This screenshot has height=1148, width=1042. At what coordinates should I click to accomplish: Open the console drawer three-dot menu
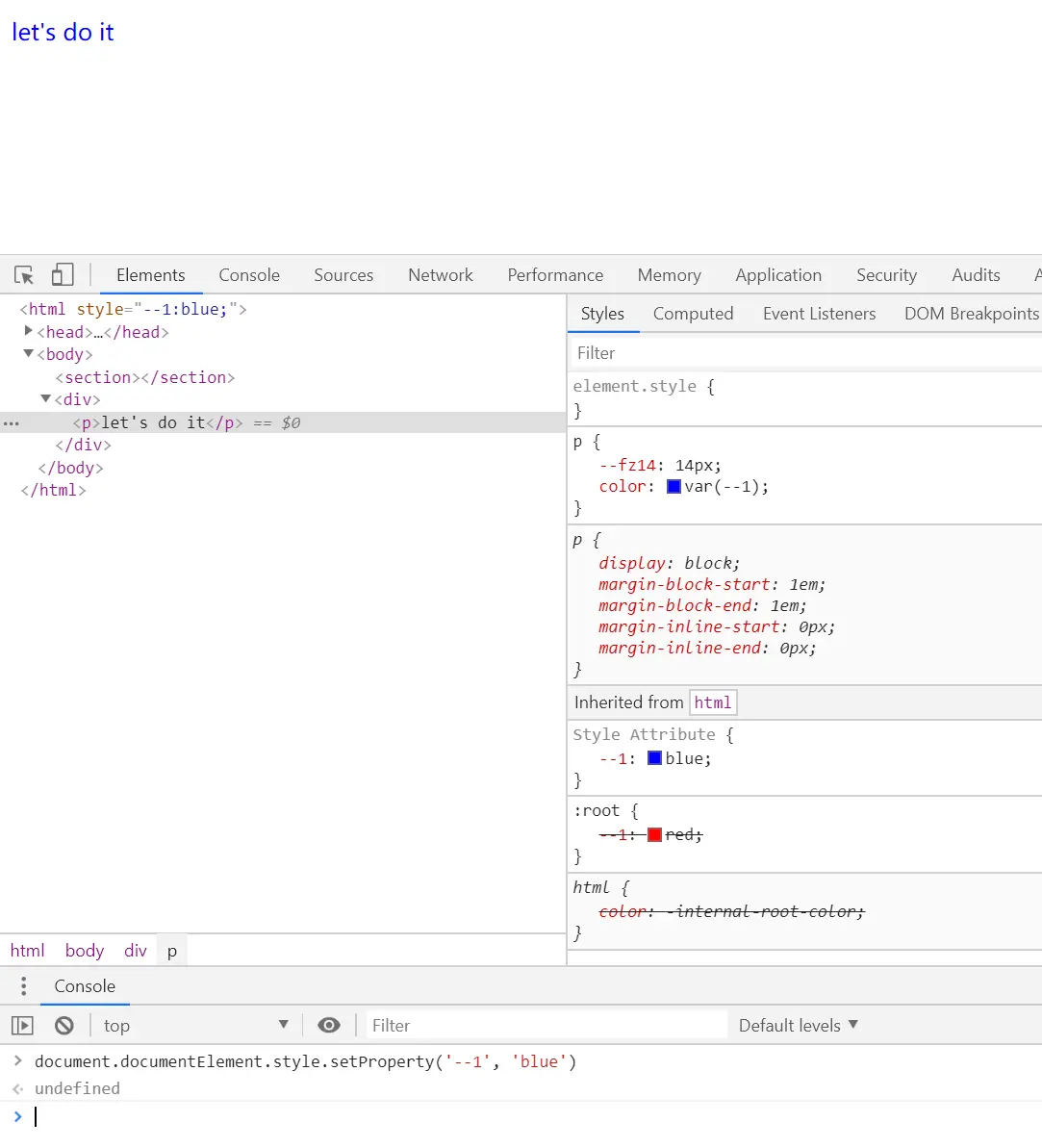(23, 986)
